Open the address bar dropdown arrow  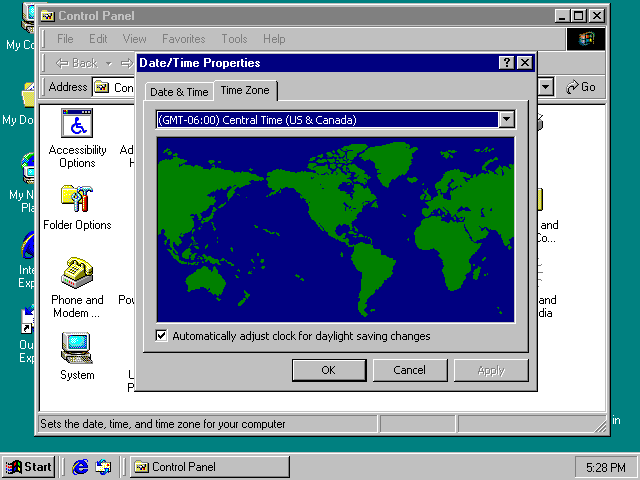tap(545, 87)
